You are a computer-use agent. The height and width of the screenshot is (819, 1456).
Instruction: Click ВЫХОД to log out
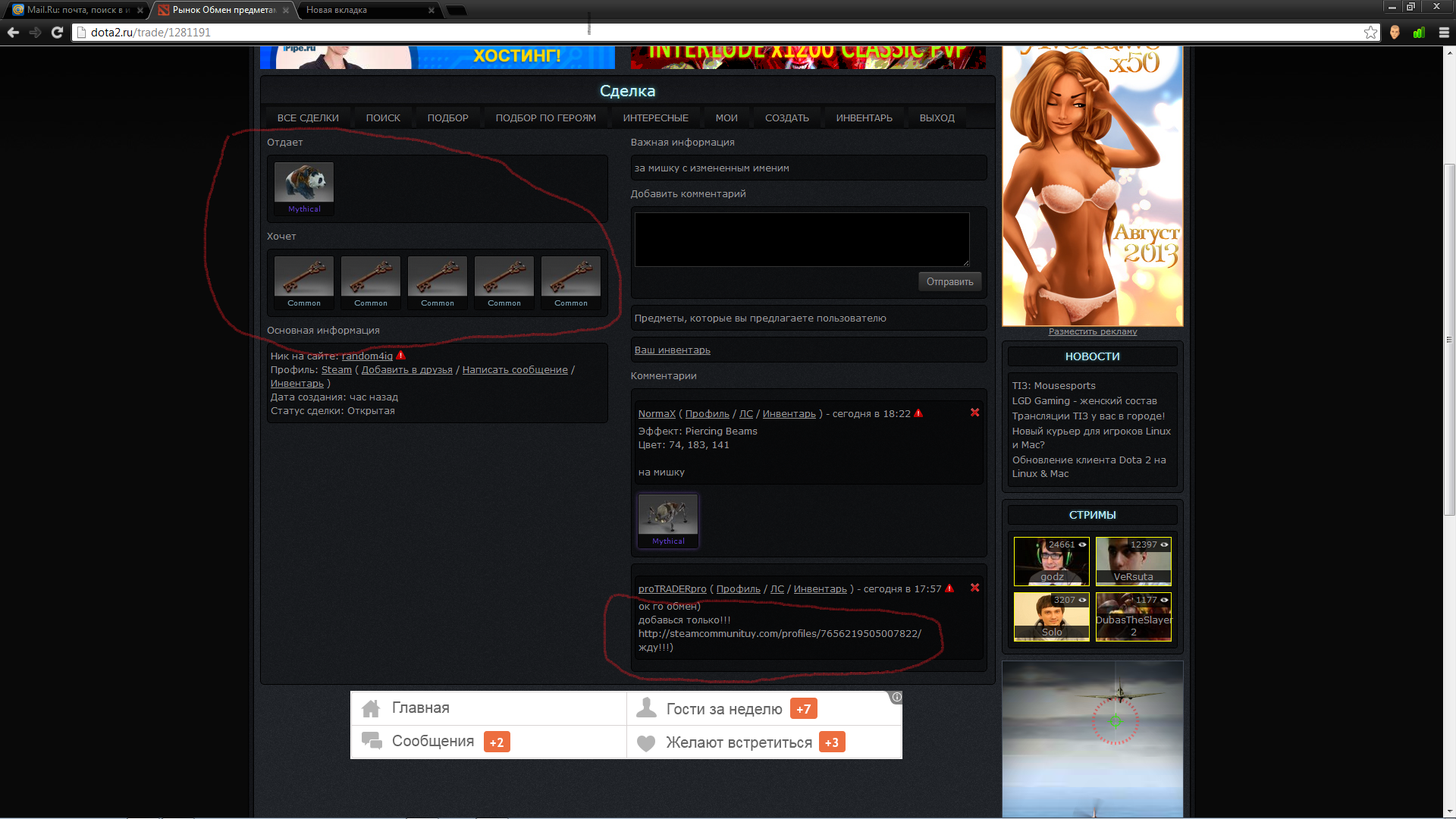pos(937,118)
